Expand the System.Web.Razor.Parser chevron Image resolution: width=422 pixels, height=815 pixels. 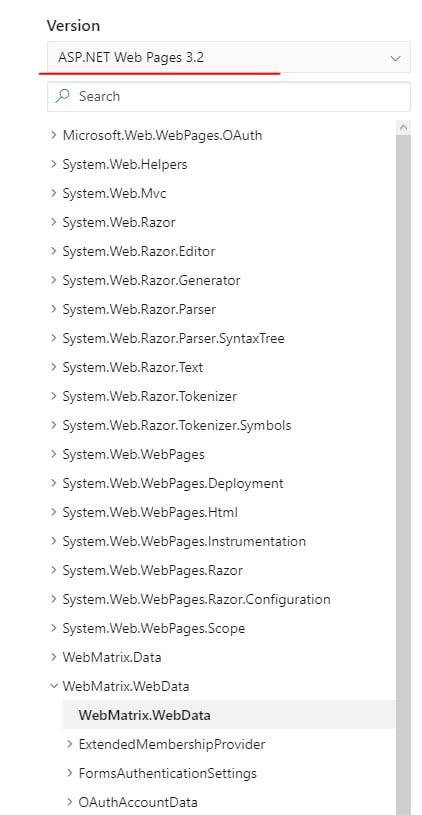54,309
